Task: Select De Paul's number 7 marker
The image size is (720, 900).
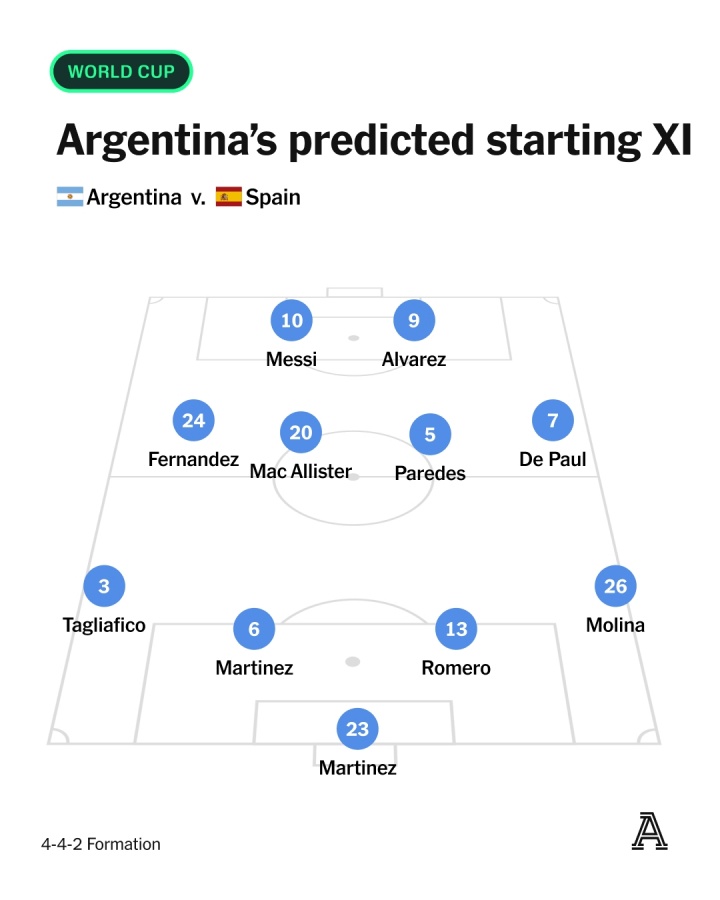Action: point(553,420)
